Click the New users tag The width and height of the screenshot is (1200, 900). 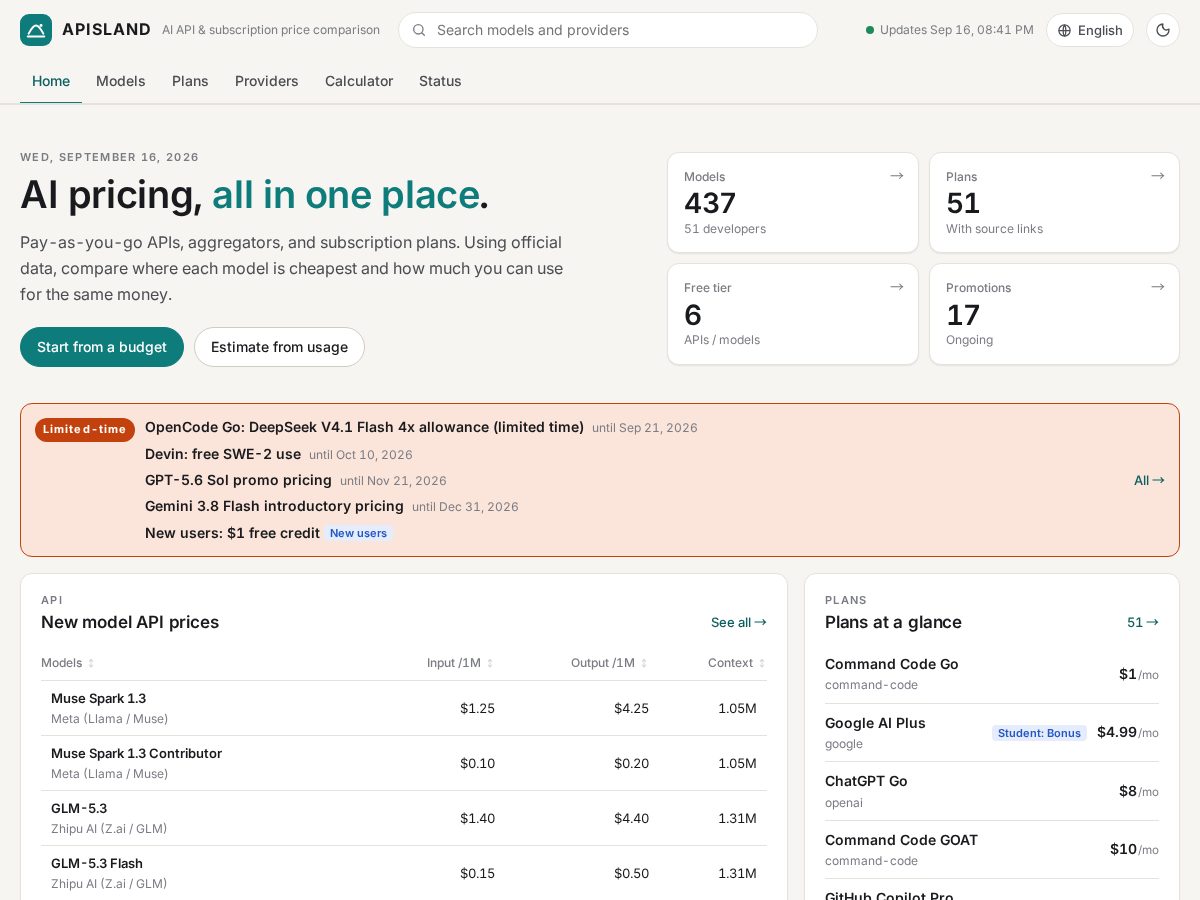[x=358, y=533]
